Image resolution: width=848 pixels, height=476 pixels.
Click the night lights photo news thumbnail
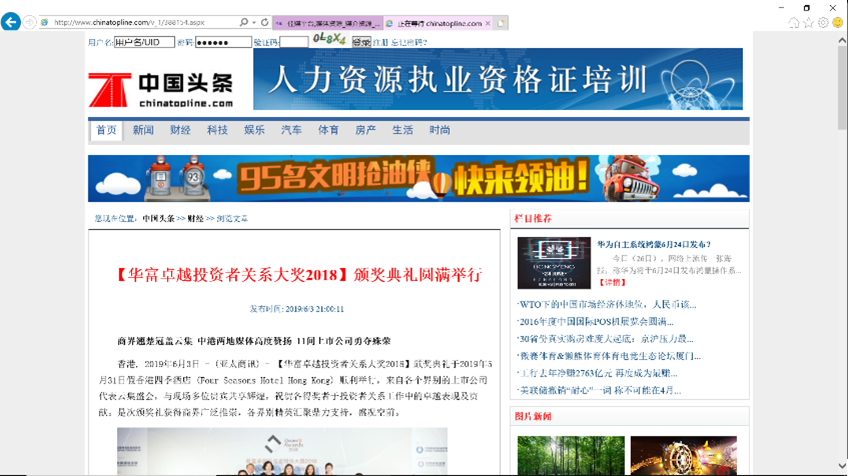684,455
